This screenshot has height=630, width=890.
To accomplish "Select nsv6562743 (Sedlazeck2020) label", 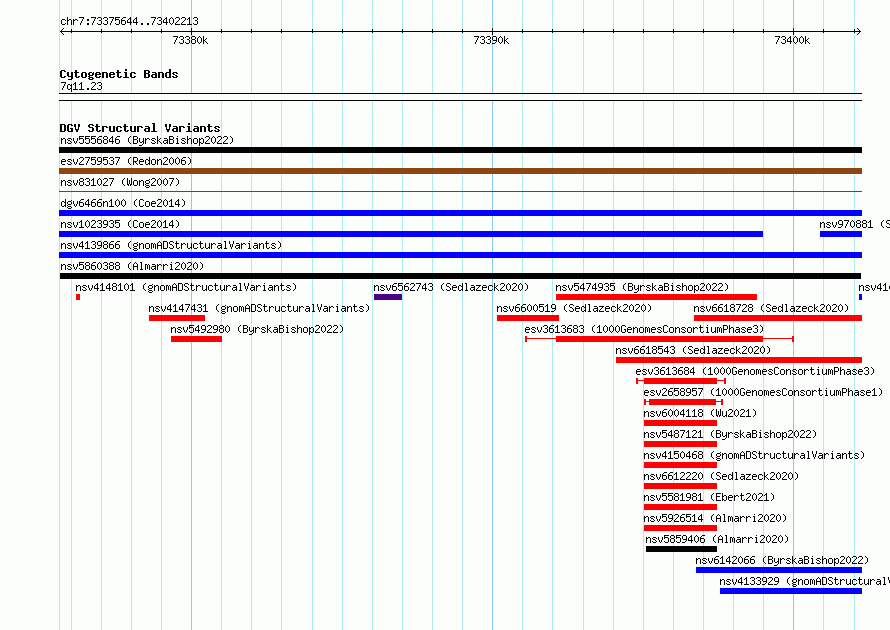I will tap(451, 287).
